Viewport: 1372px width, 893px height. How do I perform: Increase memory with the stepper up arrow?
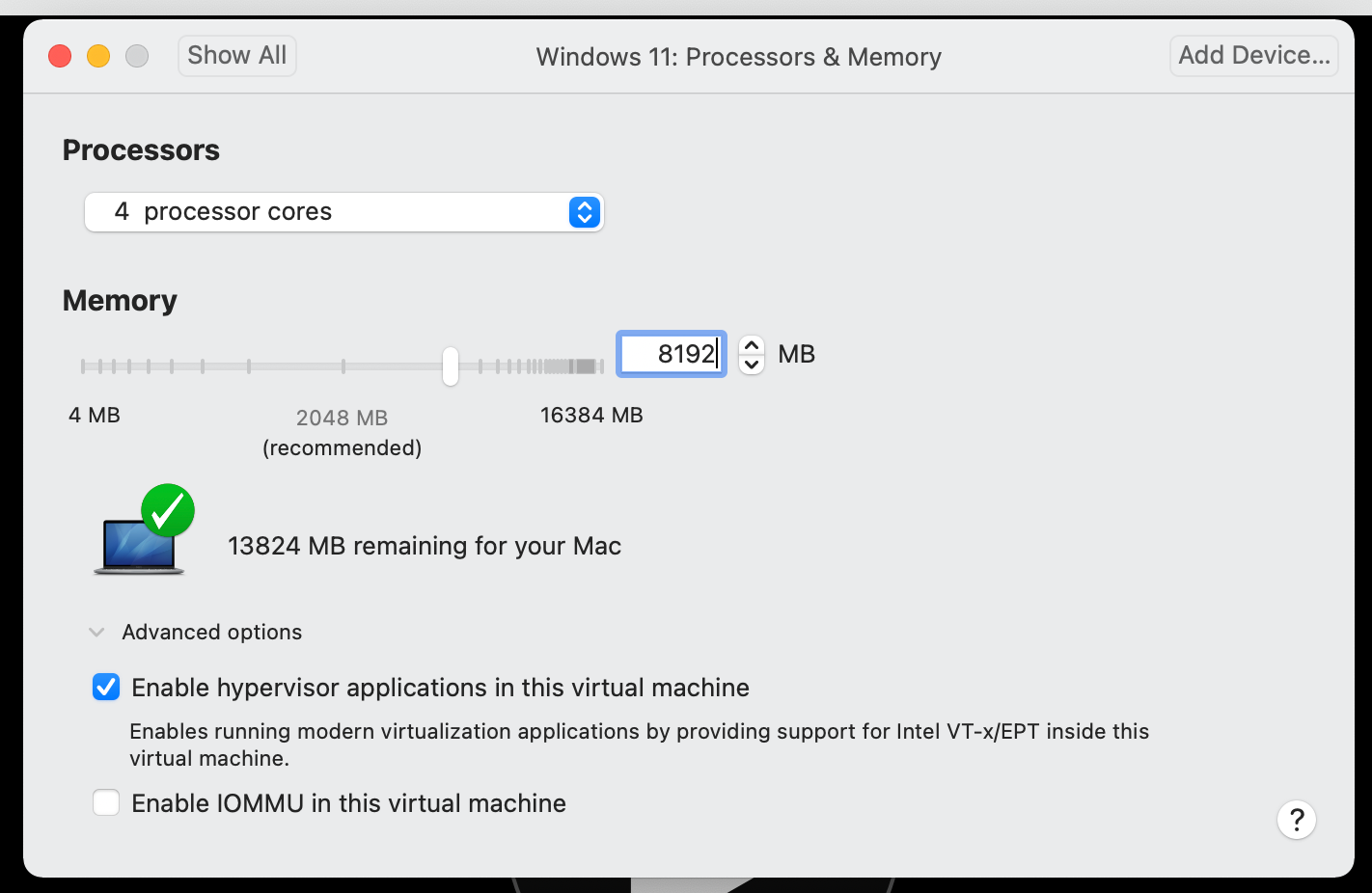tap(752, 345)
